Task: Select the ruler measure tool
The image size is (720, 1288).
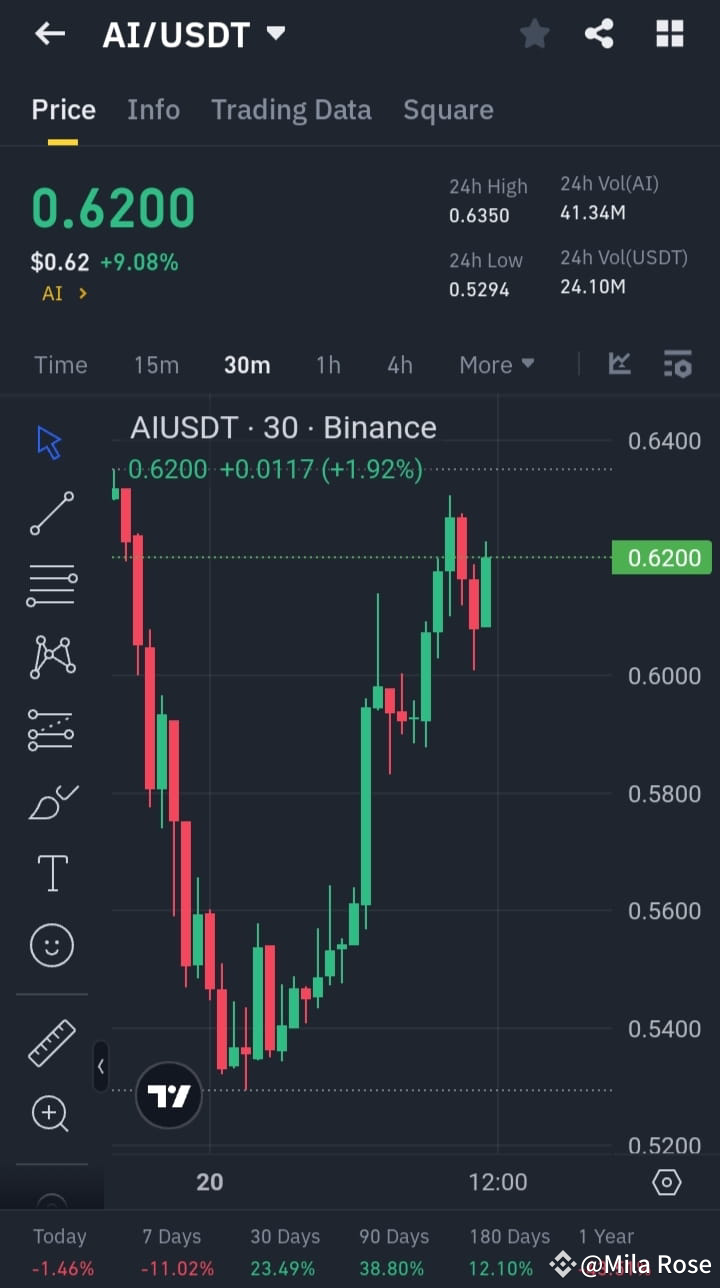Action: point(51,1042)
